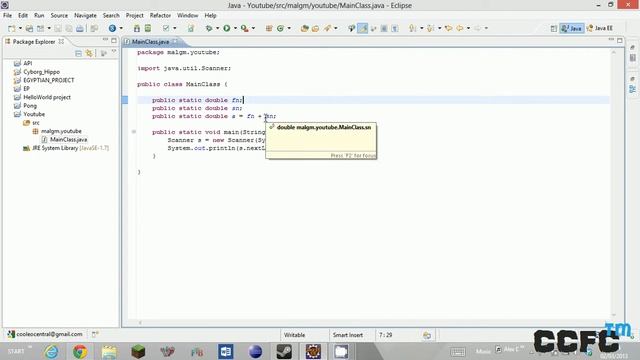Screen dimensions: 640x360
Task: Collapse All in Package Explorer
Action: coord(78,53)
